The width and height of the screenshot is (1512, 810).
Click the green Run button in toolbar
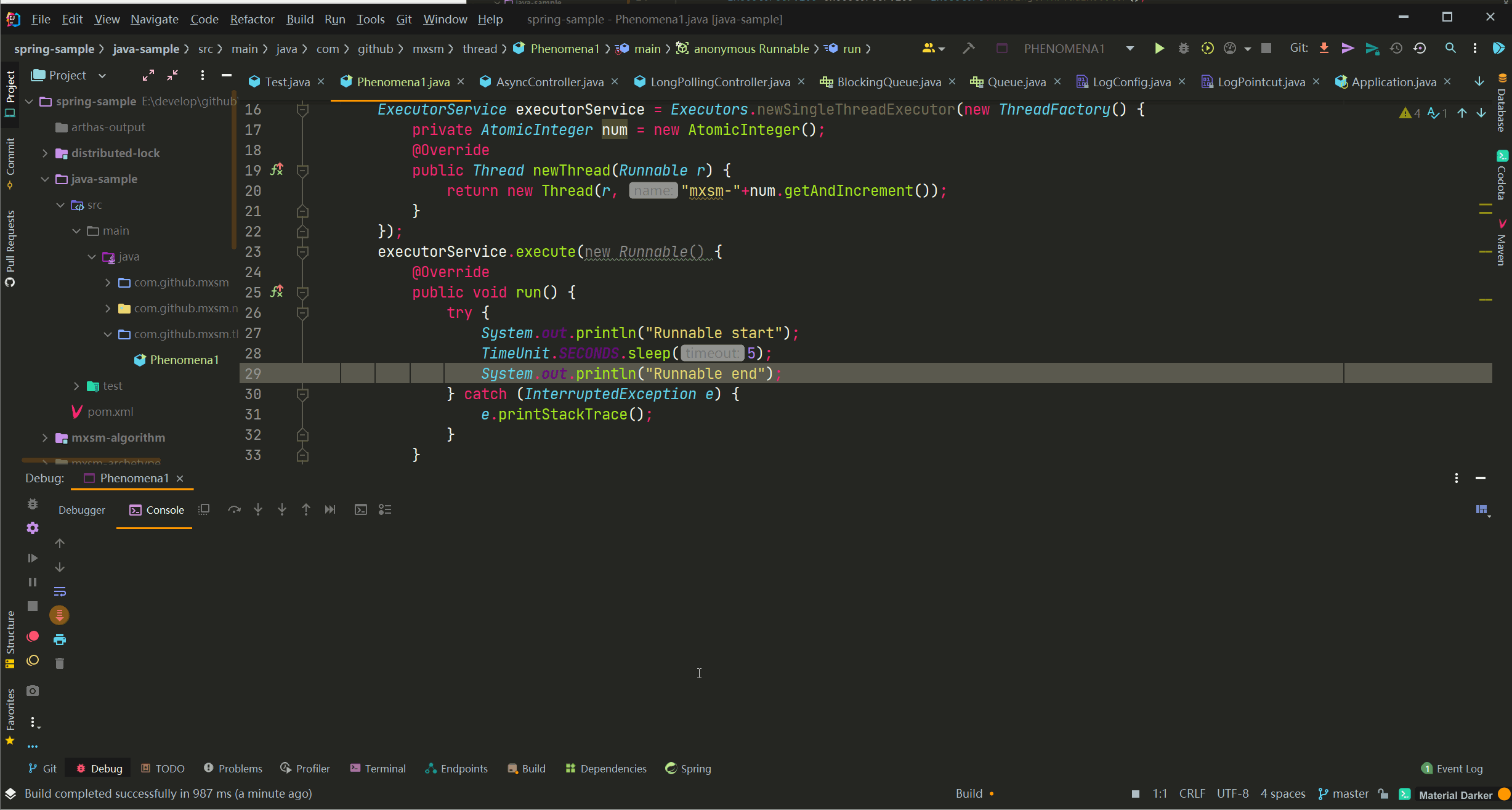click(1159, 49)
